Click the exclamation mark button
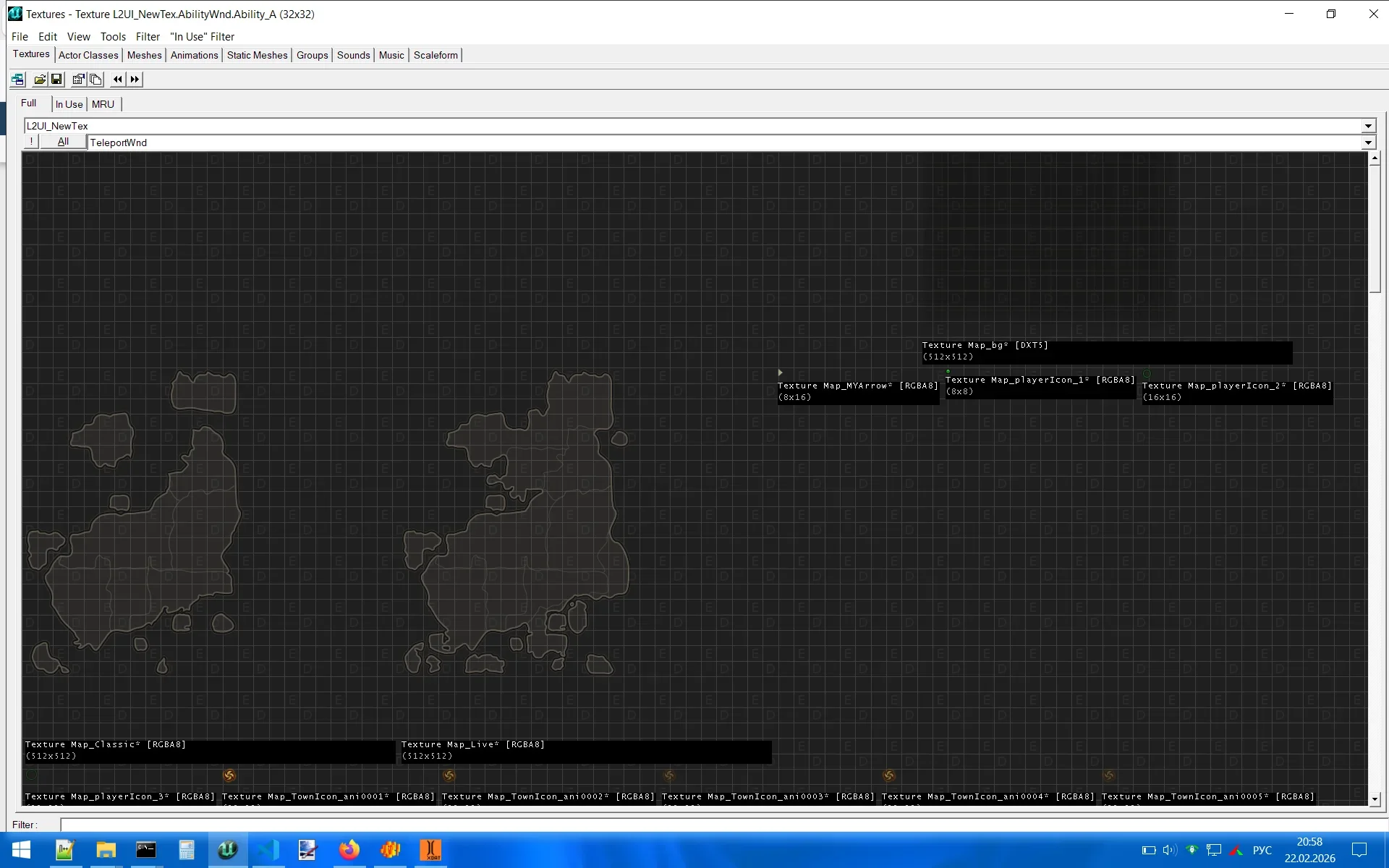 31,142
